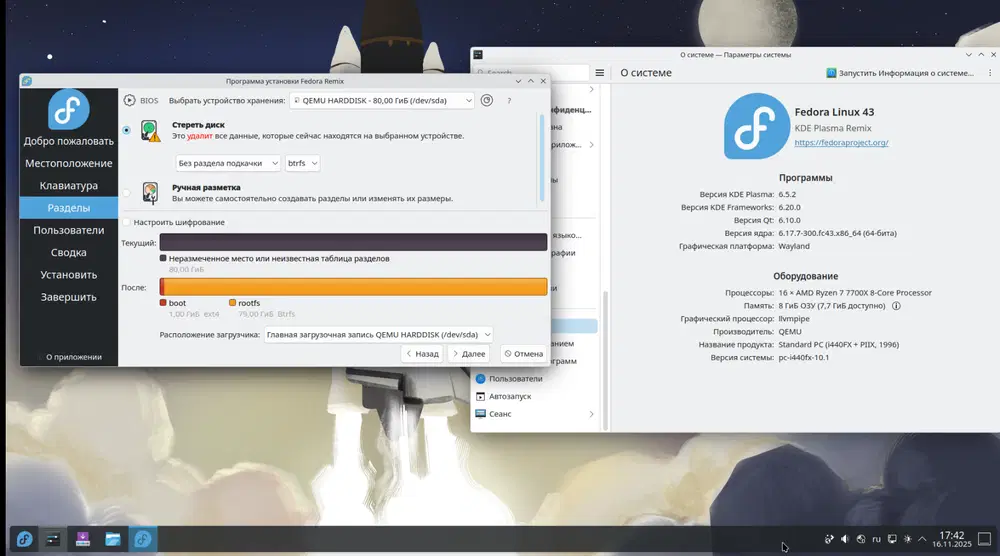Click the BIOS firmware icon in the installer

point(129,100)
